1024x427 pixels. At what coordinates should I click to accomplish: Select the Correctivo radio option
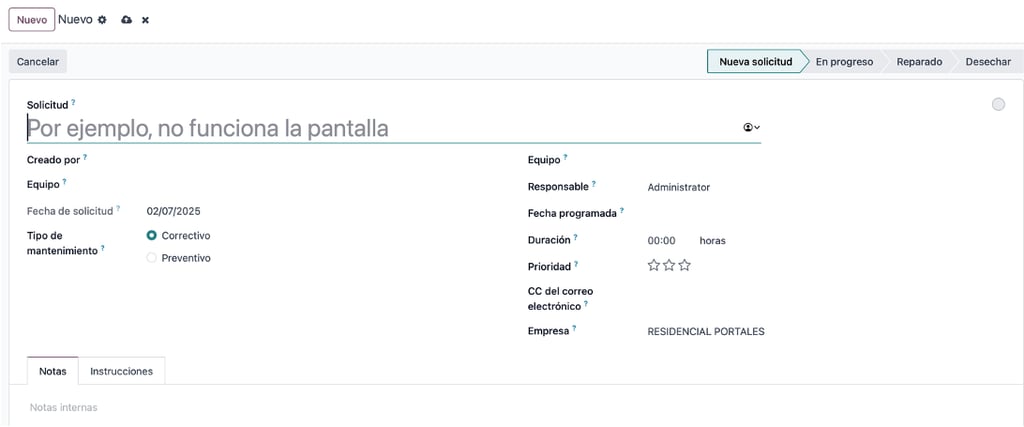pyautogui.click(x=152, y=236)
